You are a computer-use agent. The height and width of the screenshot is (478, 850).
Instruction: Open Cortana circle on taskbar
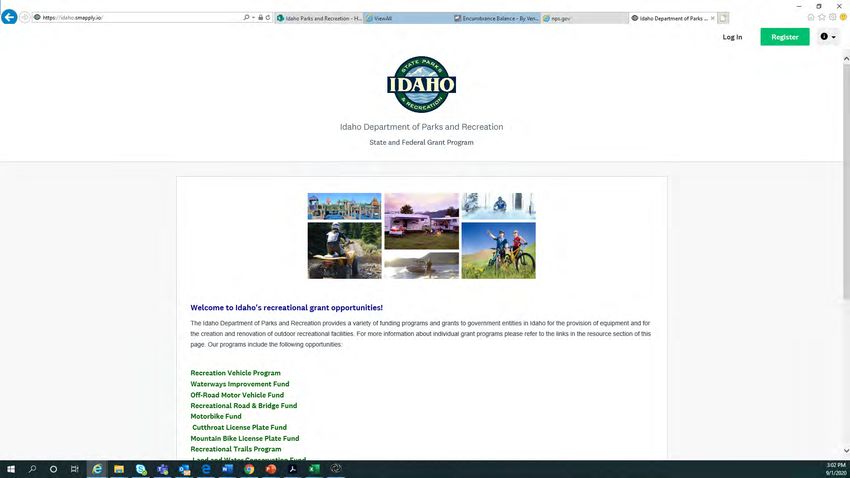[53, 469]
